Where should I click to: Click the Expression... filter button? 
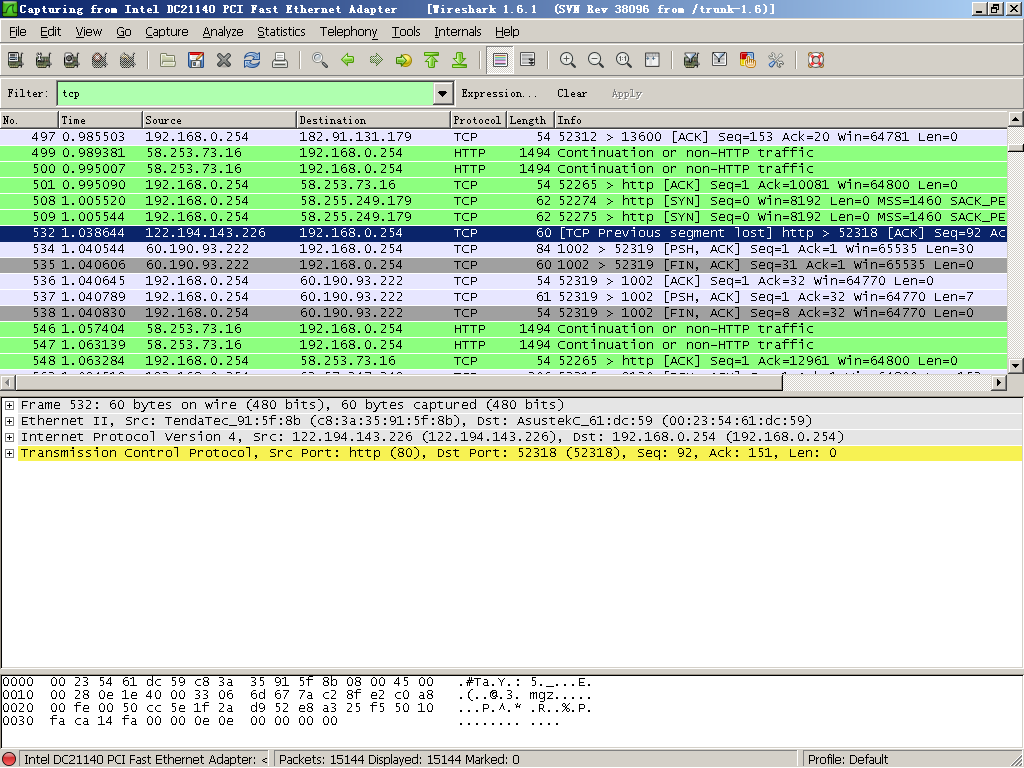[500, 93]
